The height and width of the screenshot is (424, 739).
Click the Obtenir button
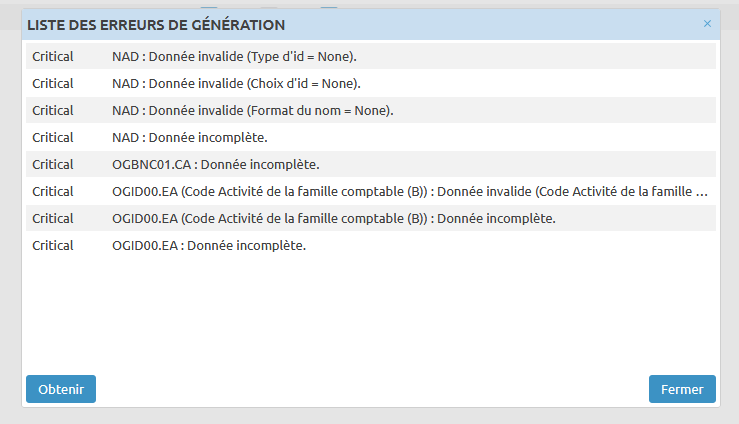pos(61,389)
